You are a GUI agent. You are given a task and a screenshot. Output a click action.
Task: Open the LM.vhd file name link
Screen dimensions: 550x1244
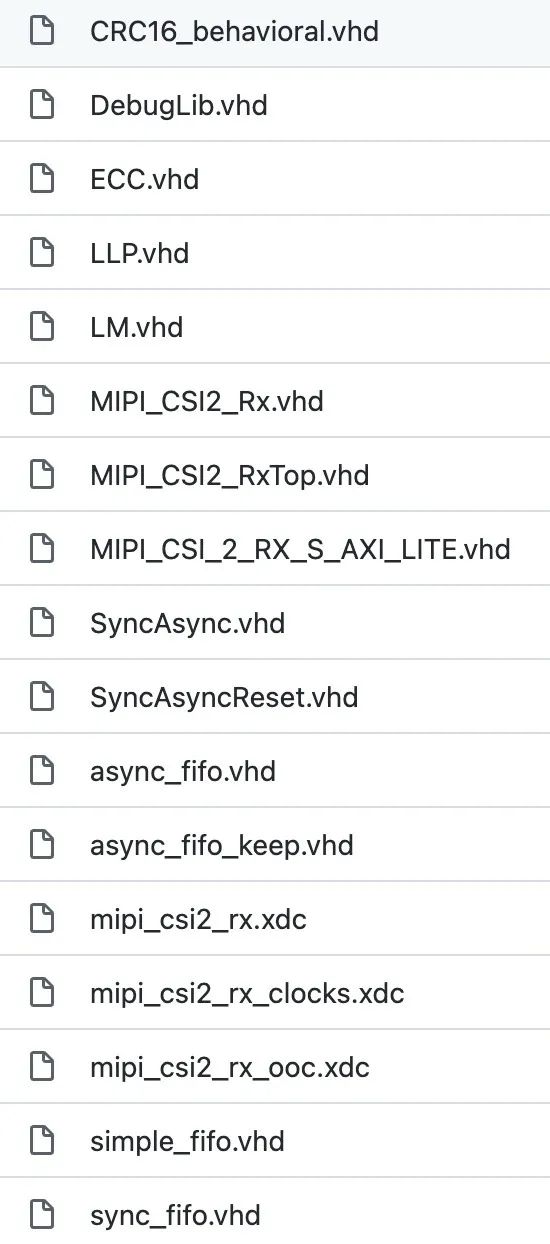pos(137,328)
